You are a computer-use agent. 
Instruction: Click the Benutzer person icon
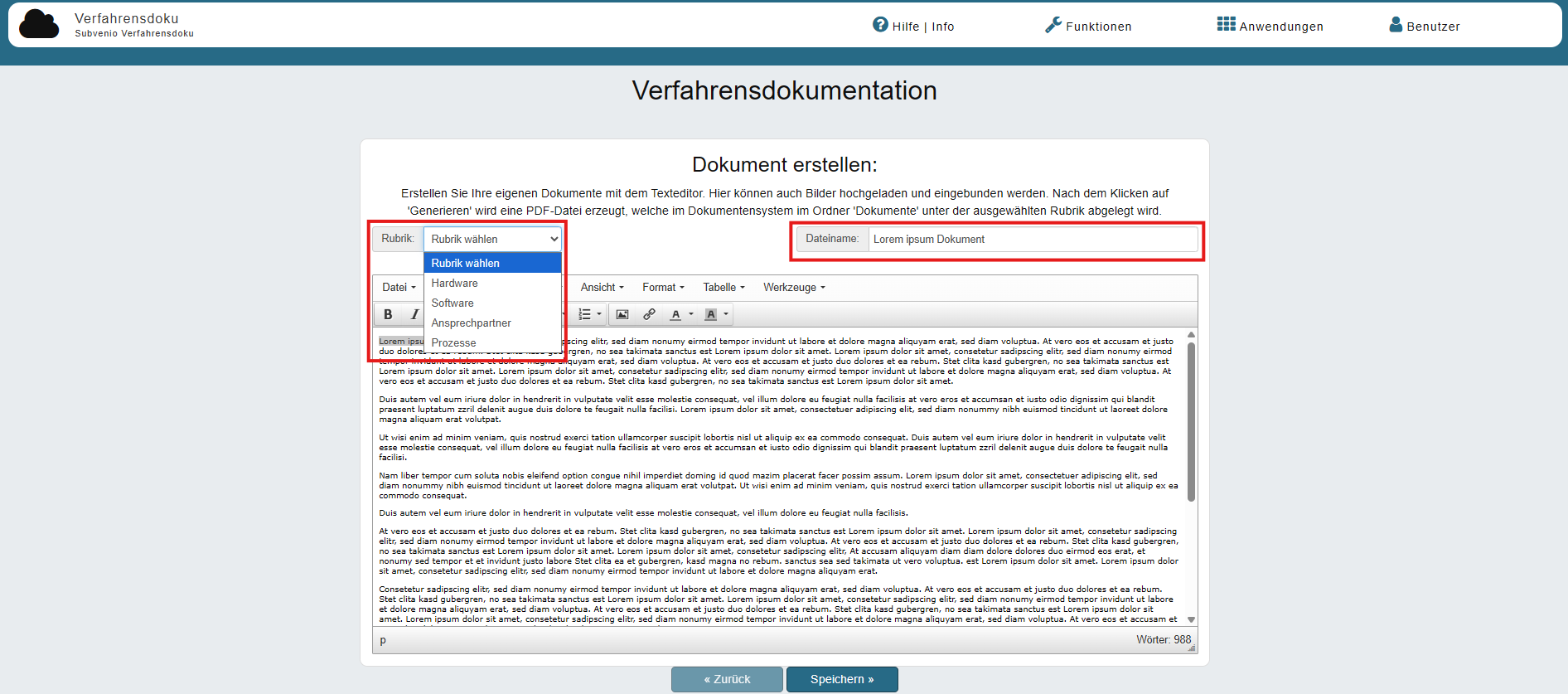(1396, 25)
